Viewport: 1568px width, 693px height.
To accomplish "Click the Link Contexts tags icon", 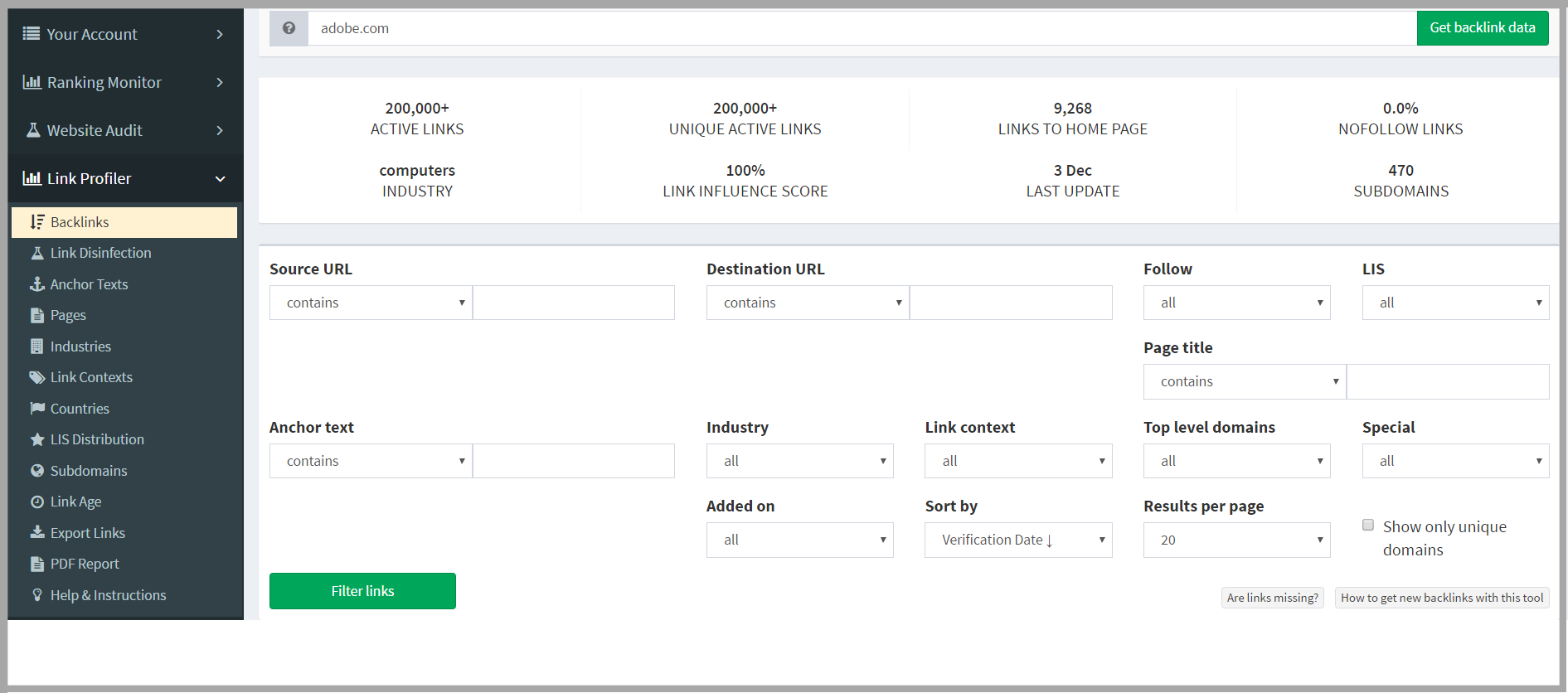I will click(37, 377).
